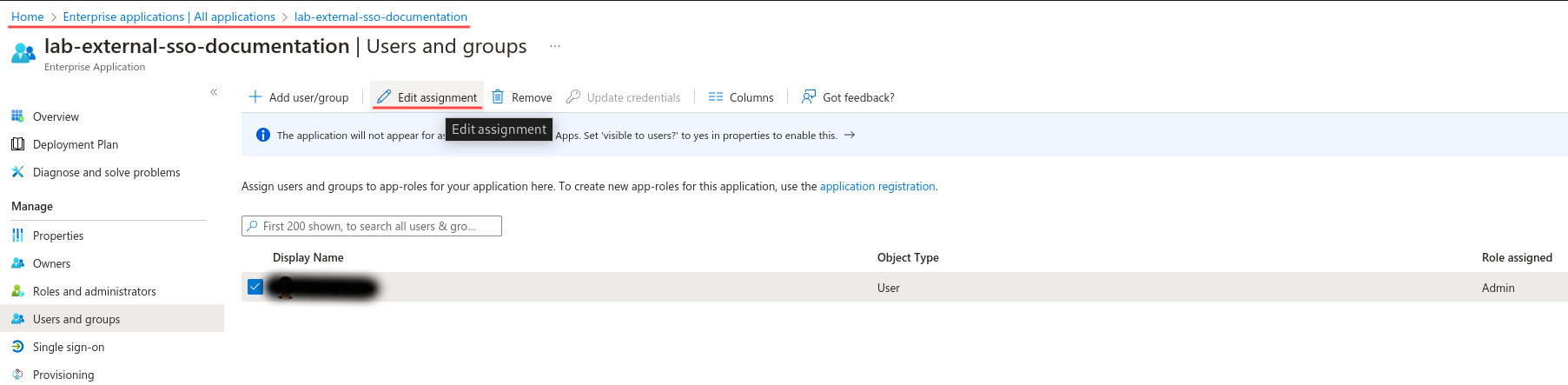Viewport: 1568px width, 385px height.
Task: Open Diagnose and solve problems
Action: click(x=107, y=172)
